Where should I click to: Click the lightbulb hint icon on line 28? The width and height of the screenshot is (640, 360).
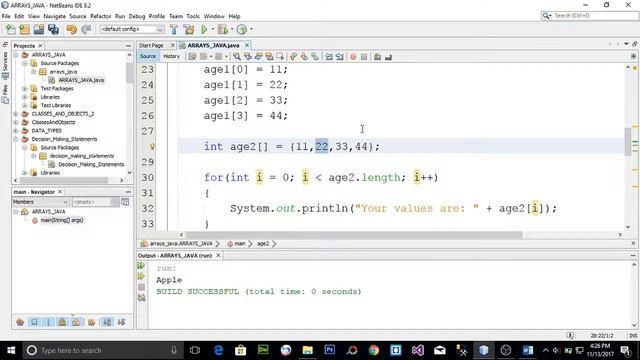point(152,147)
